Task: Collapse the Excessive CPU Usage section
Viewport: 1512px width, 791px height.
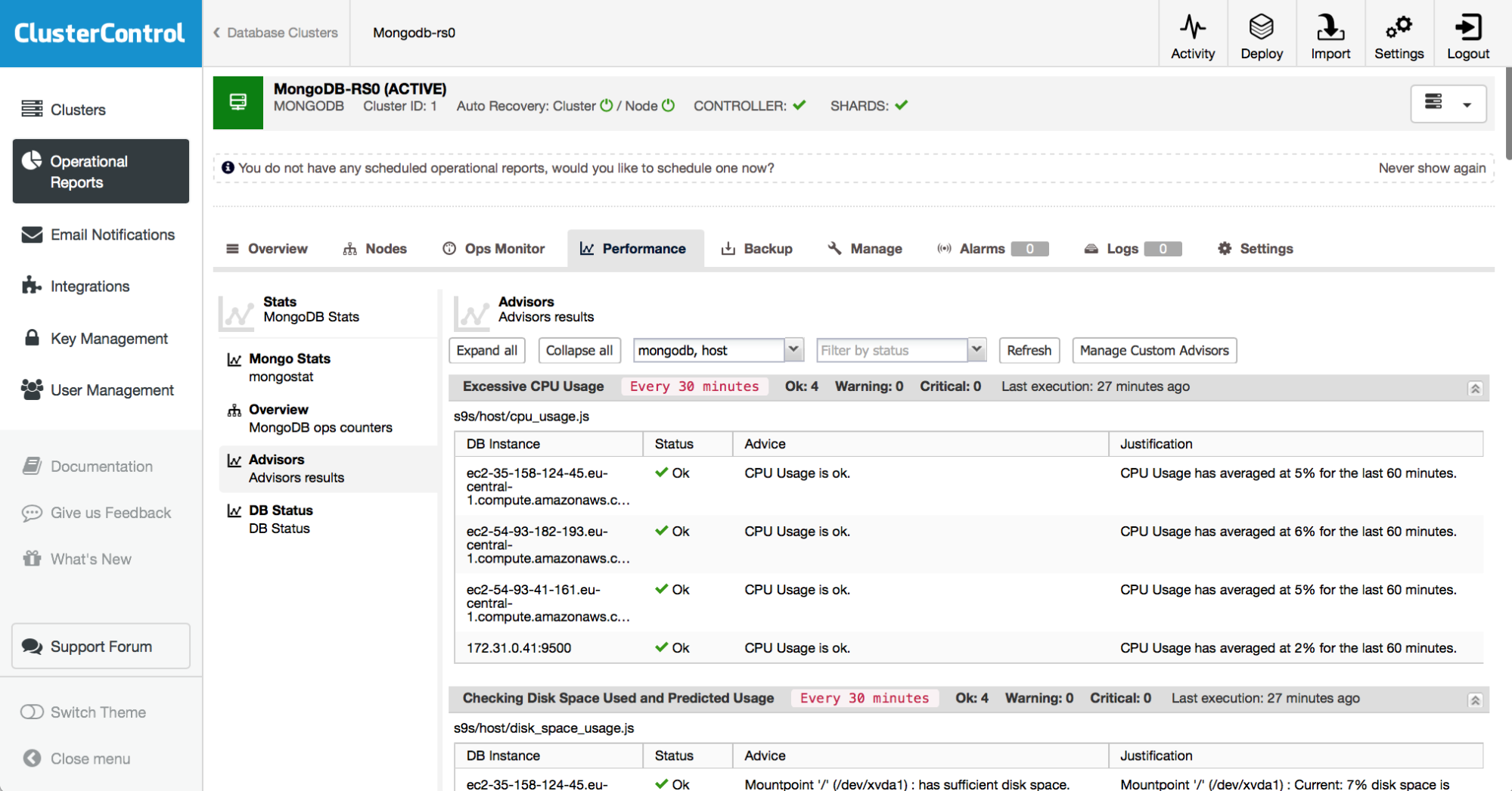Action: pyautogui.click(x=1475, y=388)
